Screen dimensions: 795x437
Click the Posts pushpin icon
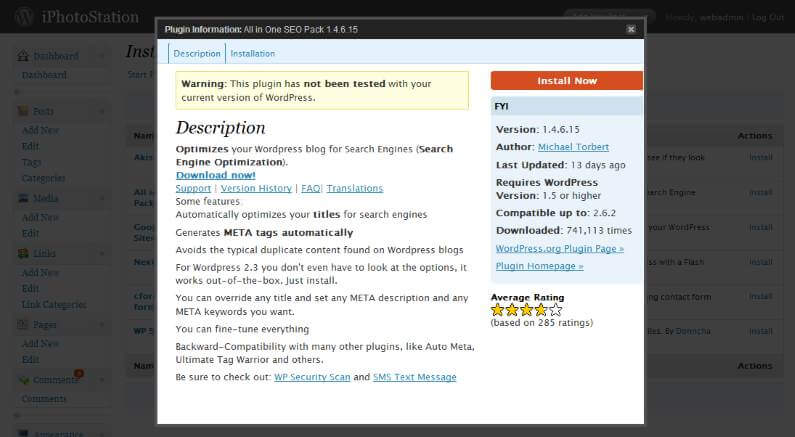coord(23,111)
